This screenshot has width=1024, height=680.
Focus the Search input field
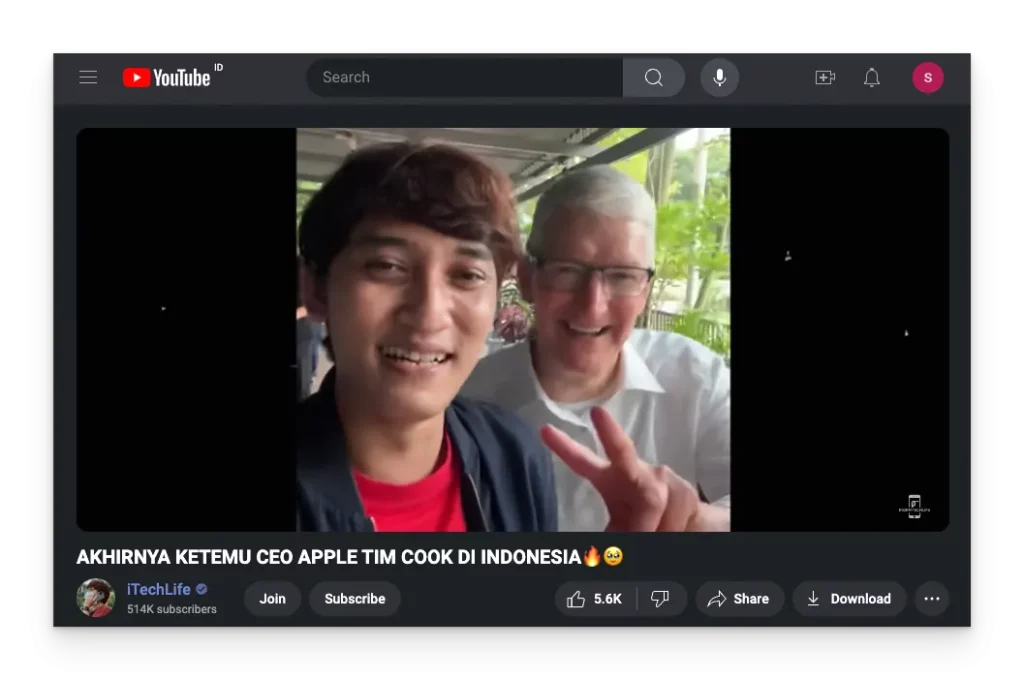click(x=464, y=77)
